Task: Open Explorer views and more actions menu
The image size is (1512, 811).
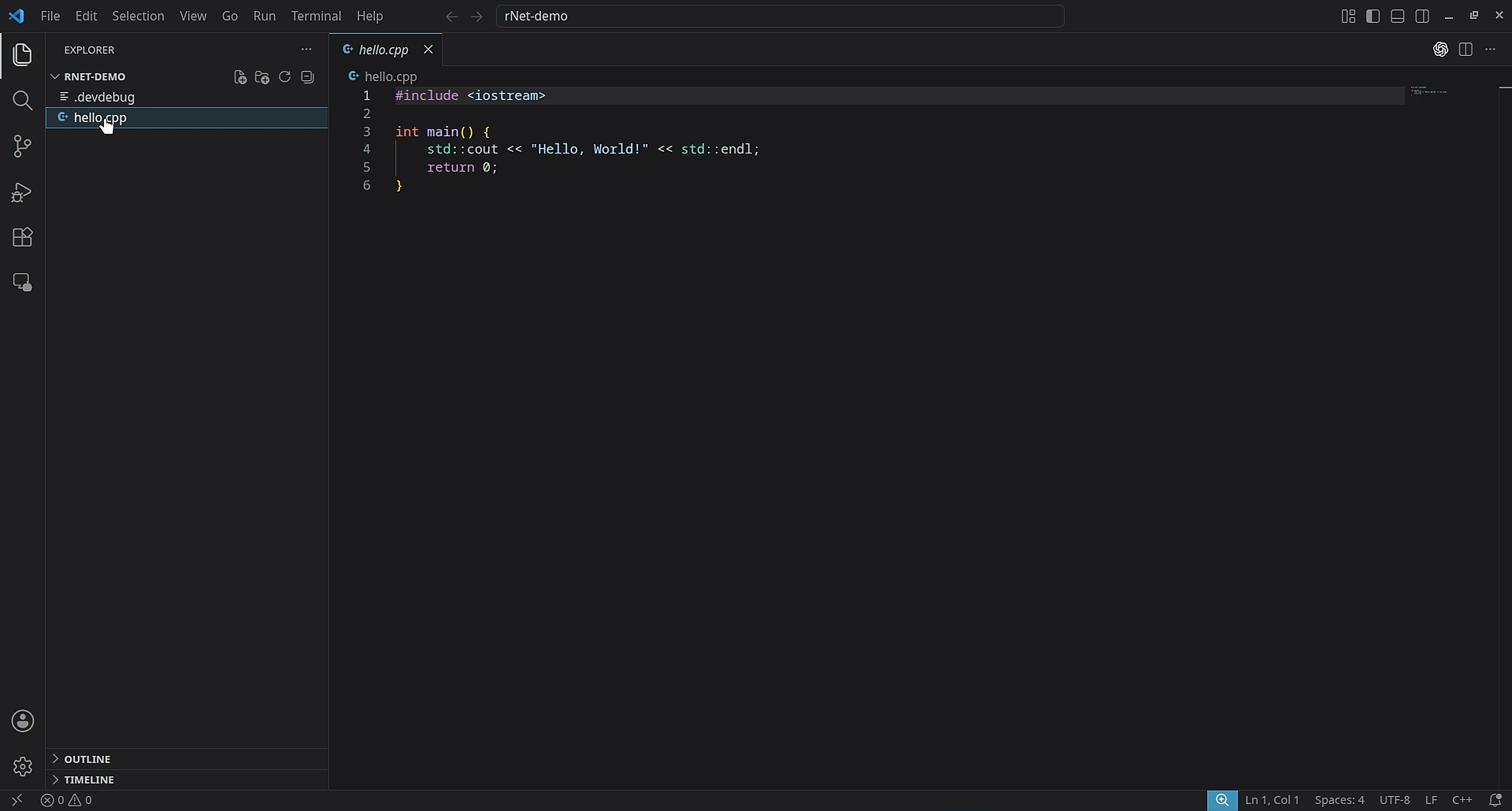Action: tap(306, 49)
